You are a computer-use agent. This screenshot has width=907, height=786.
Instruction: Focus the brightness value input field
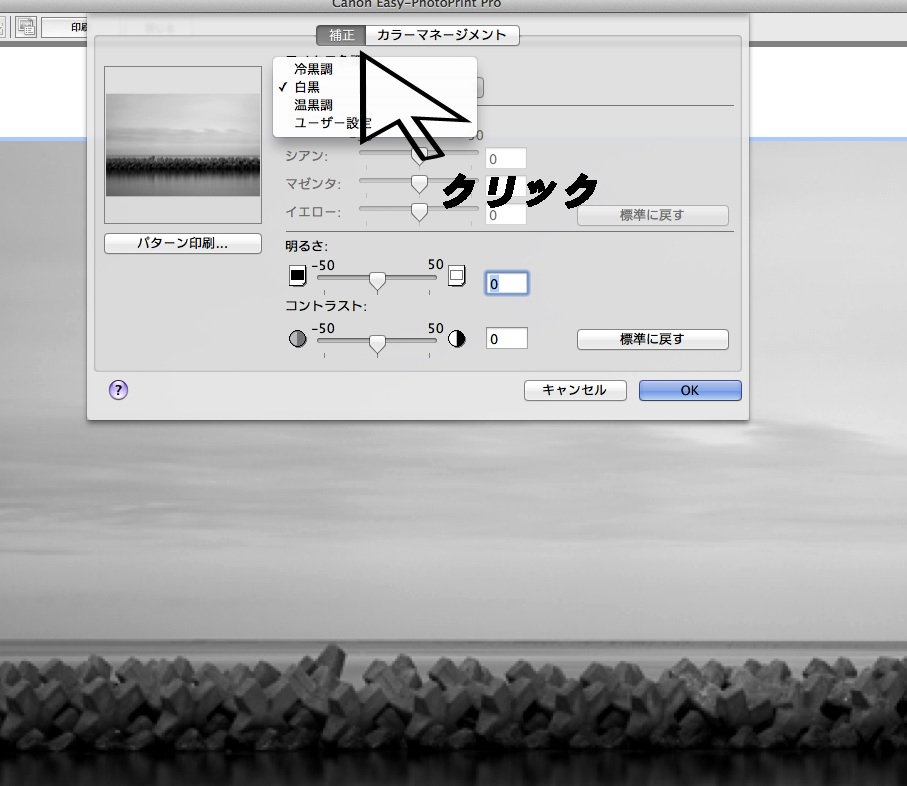(x=507, y=284)
